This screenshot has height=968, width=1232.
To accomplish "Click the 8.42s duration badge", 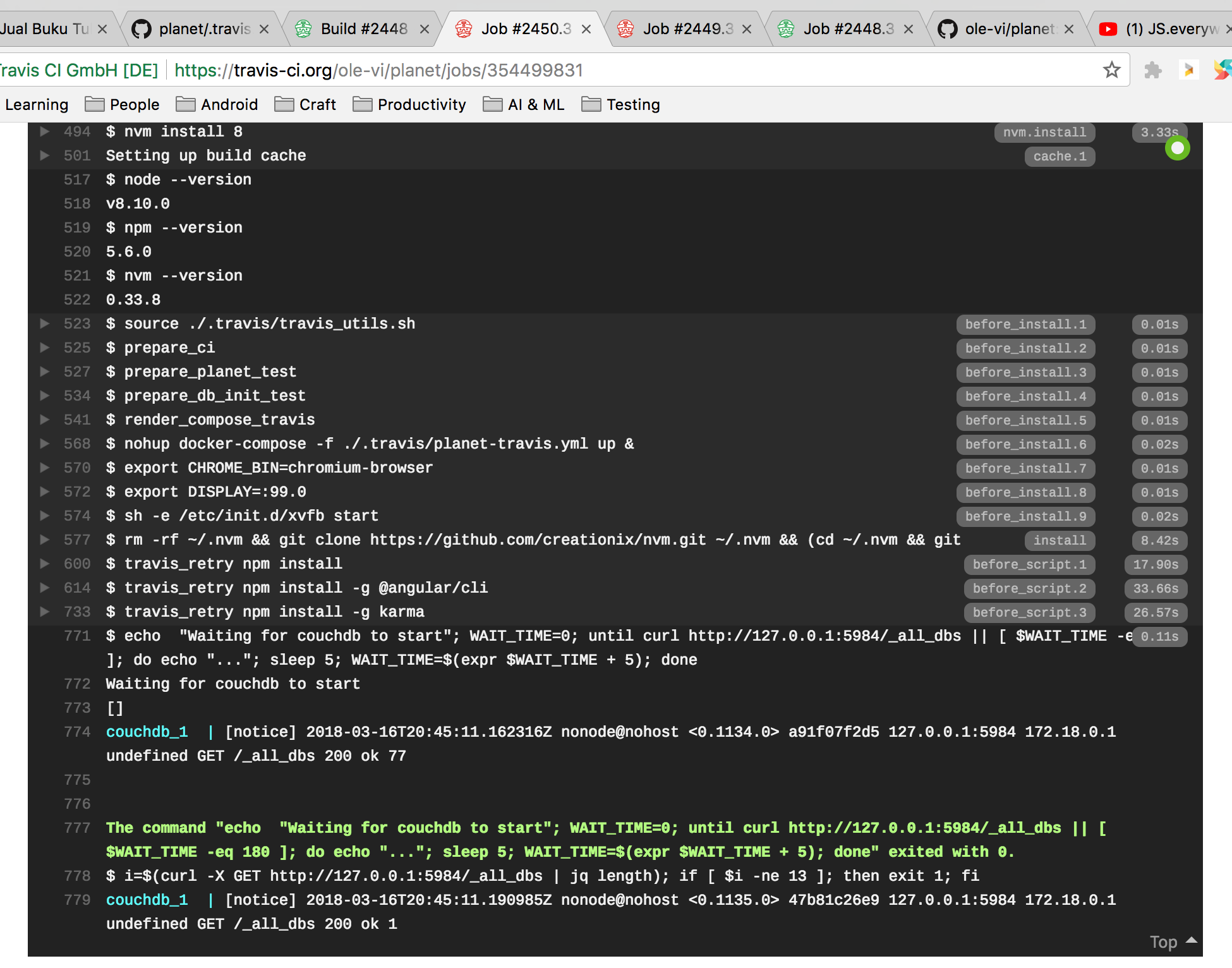I will (x=1159, y=540).
